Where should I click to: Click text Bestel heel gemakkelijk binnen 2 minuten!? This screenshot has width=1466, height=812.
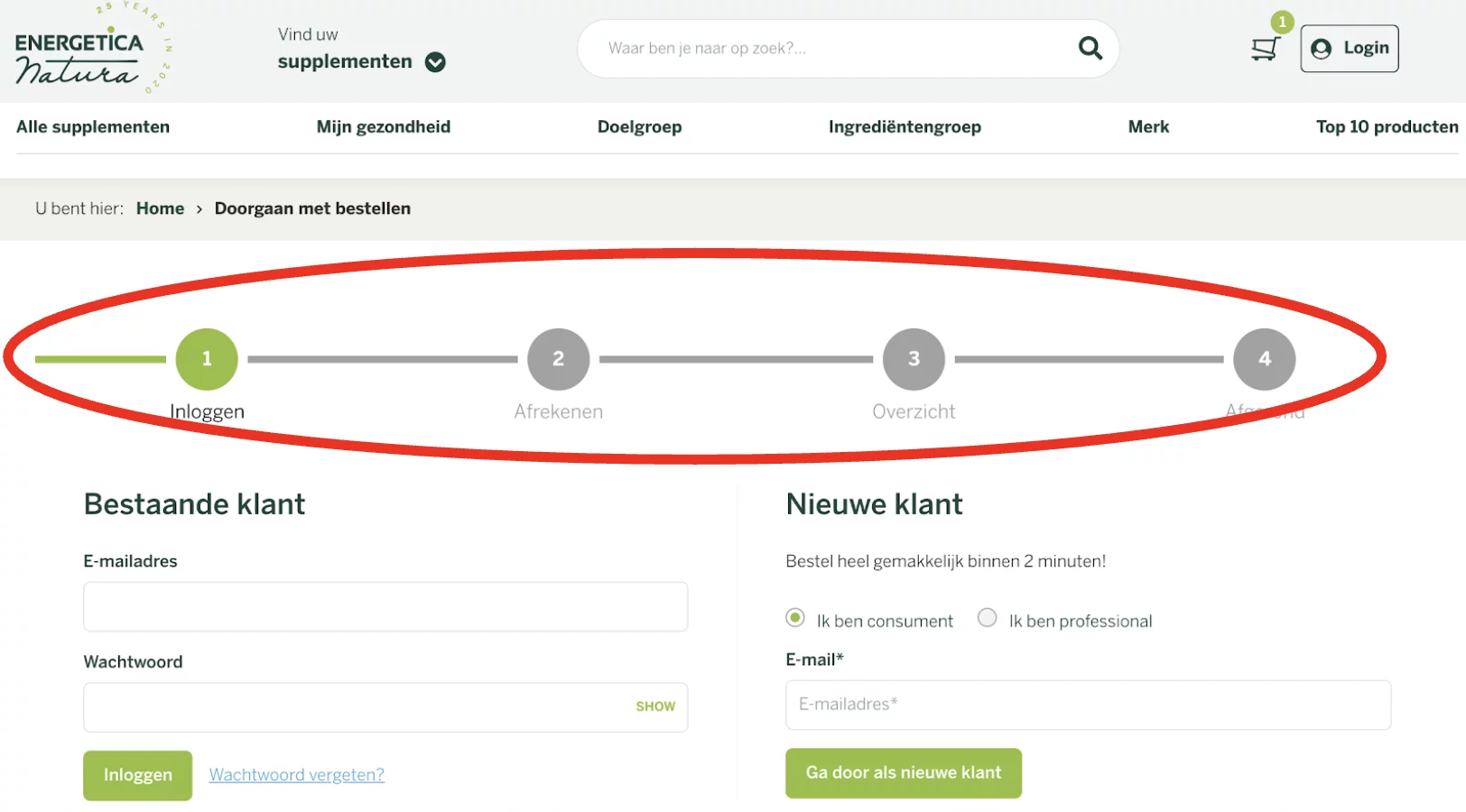(946, 561)
